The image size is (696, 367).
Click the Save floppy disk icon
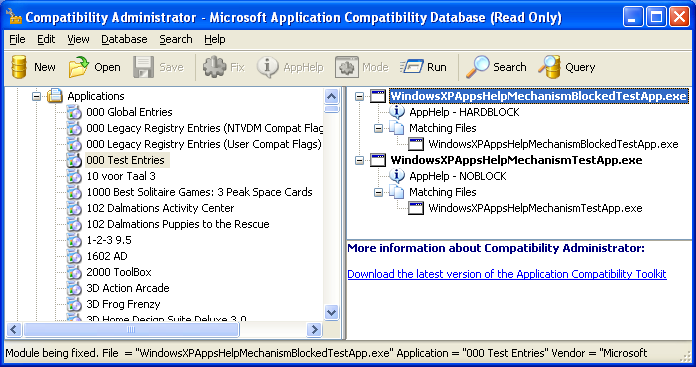click(x=143, y=67)
